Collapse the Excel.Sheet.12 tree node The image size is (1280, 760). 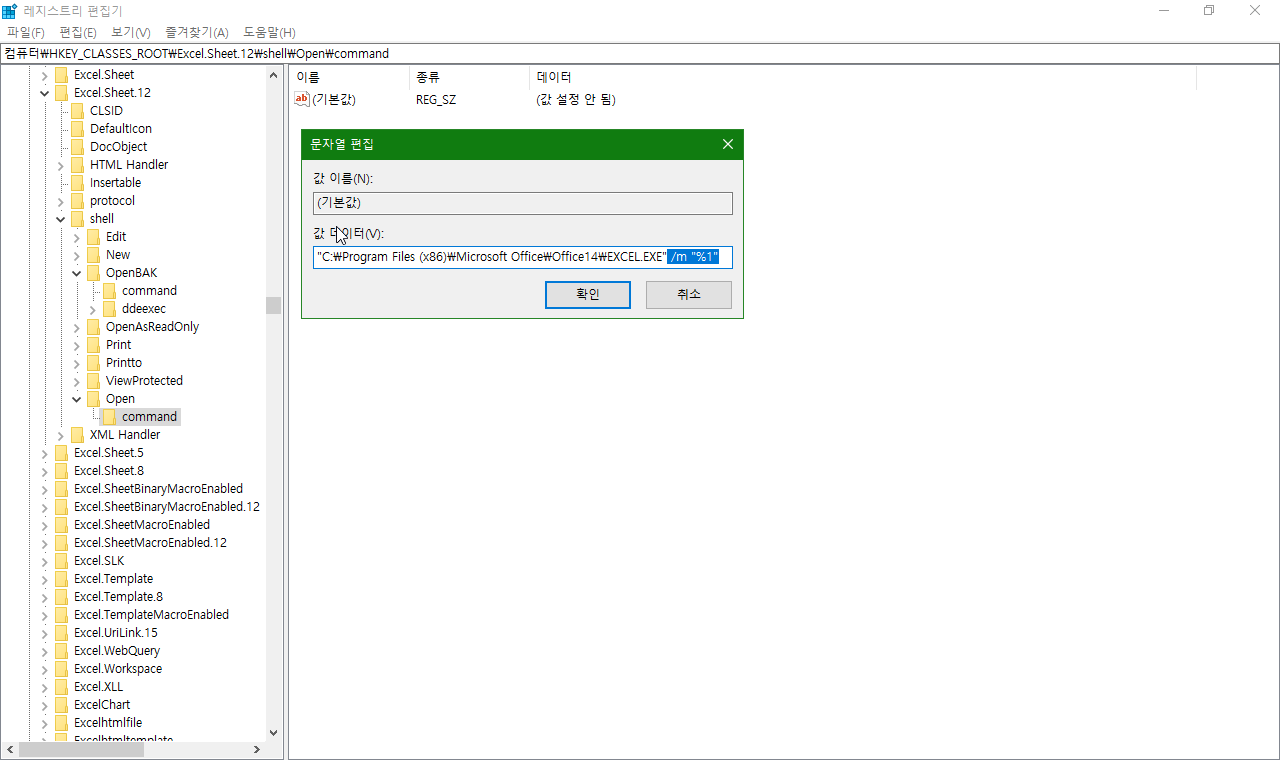(x=45, y=93)
